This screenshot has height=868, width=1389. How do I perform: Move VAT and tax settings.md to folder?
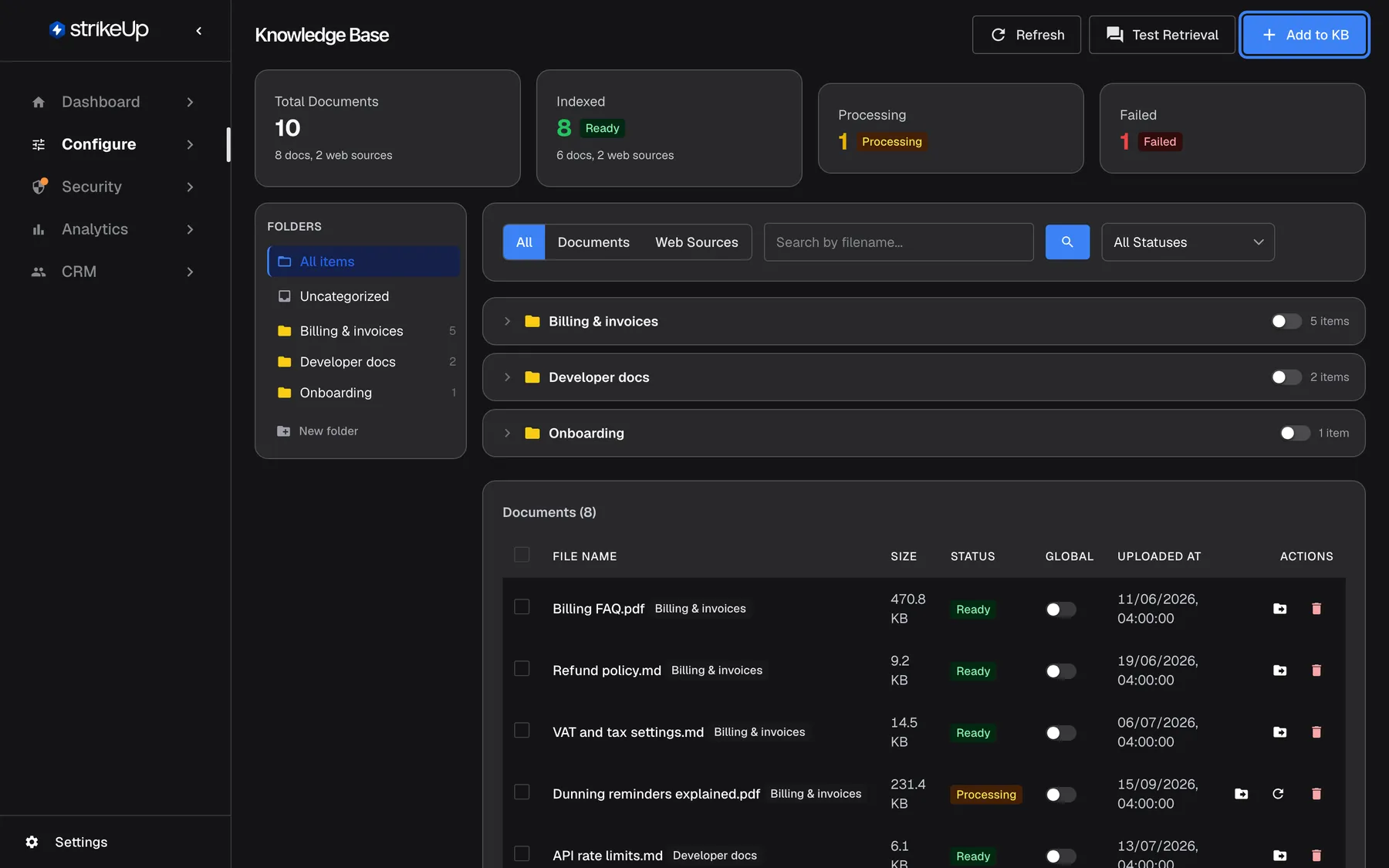coord(1279,732)
